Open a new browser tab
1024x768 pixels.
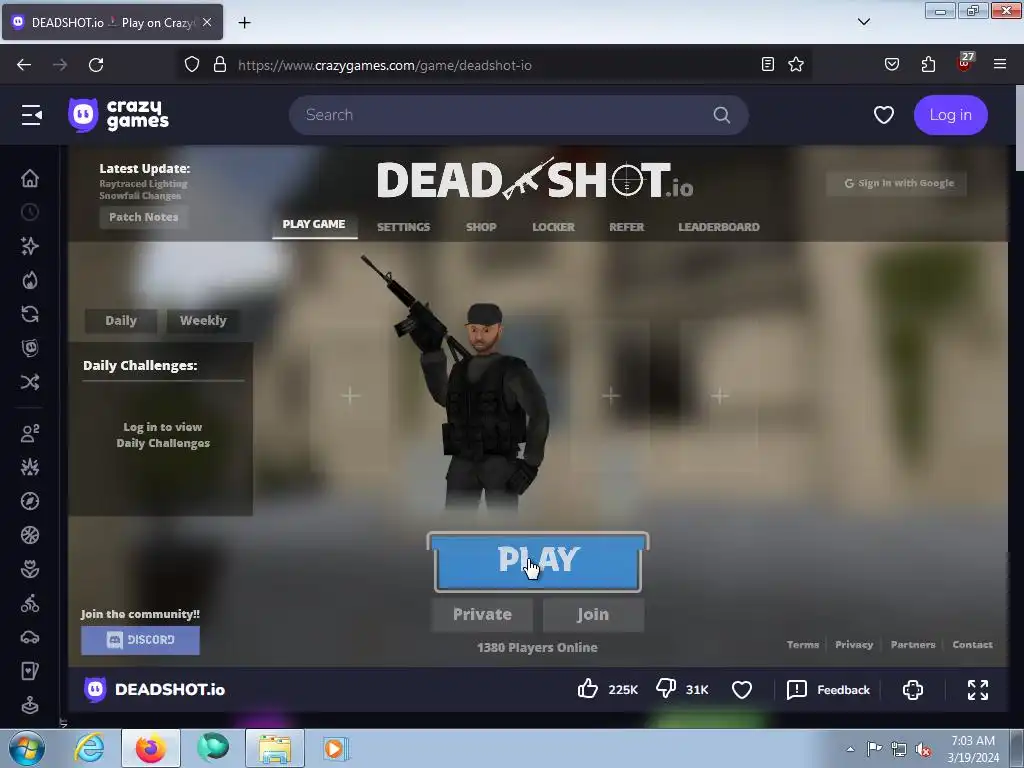244,23
